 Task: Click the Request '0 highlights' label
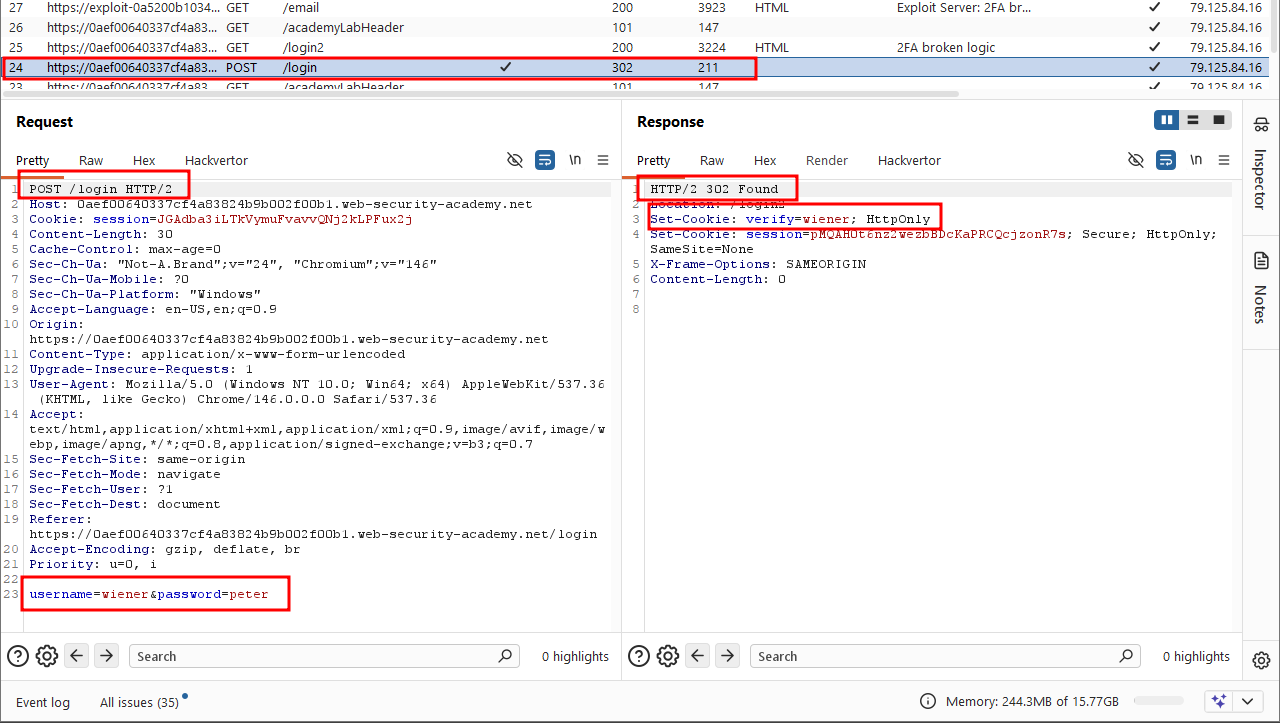[x=575, y=656]
